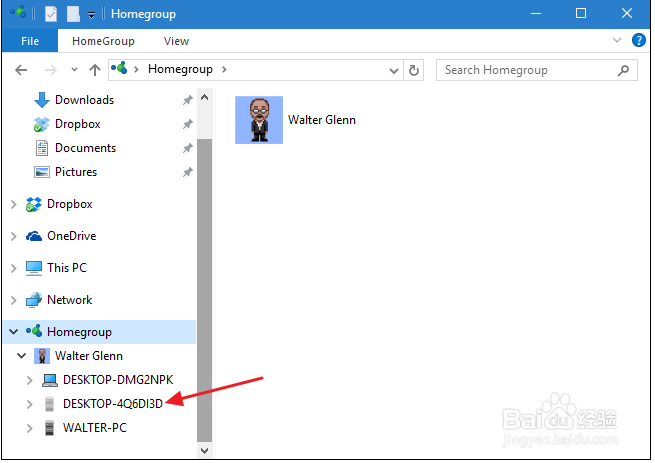The width and height of the screenshot is (655, 463).
Task: Select Network in navigation pane
Action: [69, 300]
